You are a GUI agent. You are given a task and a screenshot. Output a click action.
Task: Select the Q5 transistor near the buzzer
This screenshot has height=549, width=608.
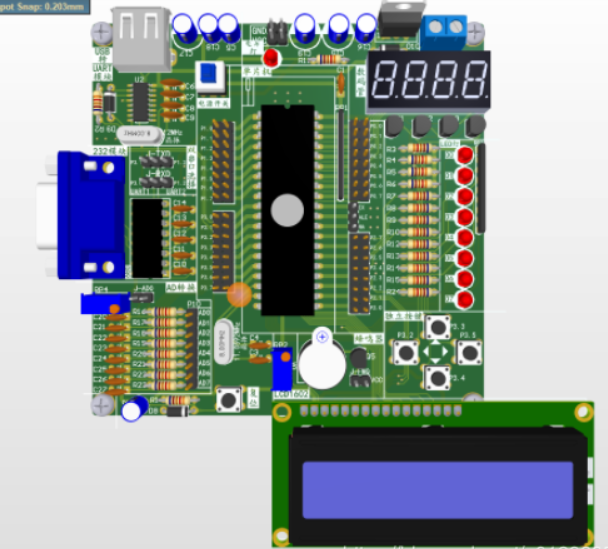(358, 357)
